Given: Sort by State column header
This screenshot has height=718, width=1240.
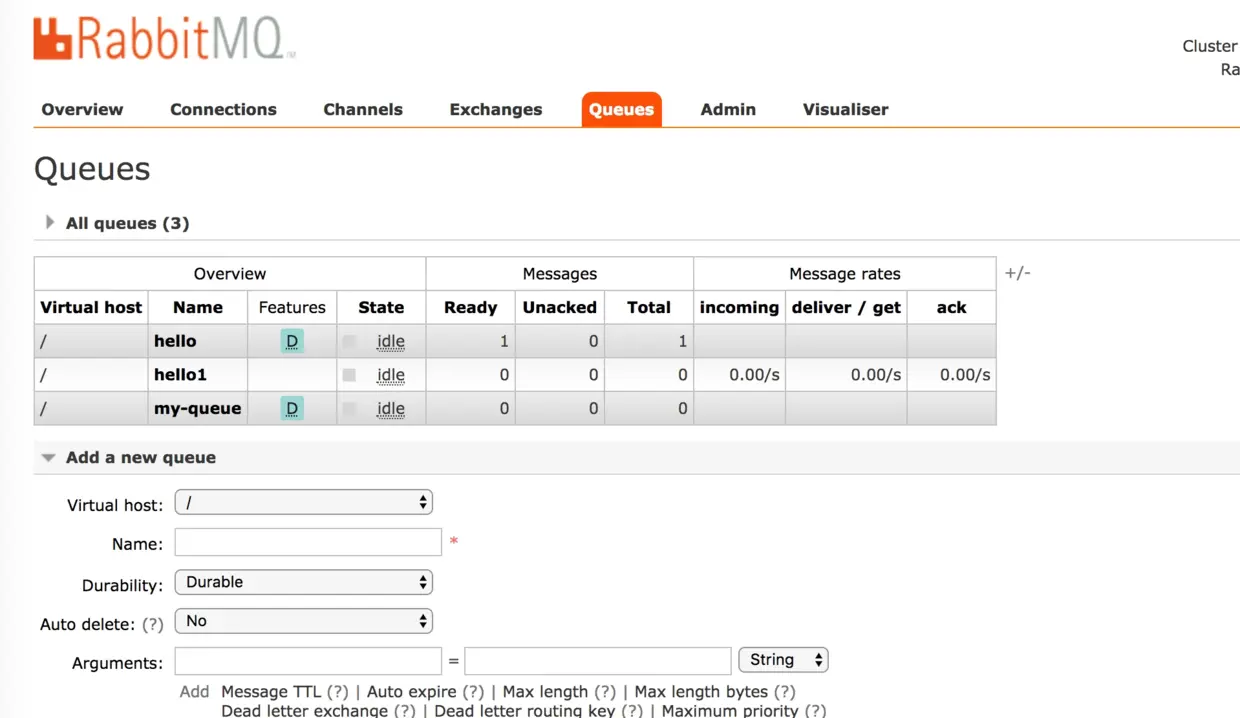Looking at the screenshot, I should (381, 307).
